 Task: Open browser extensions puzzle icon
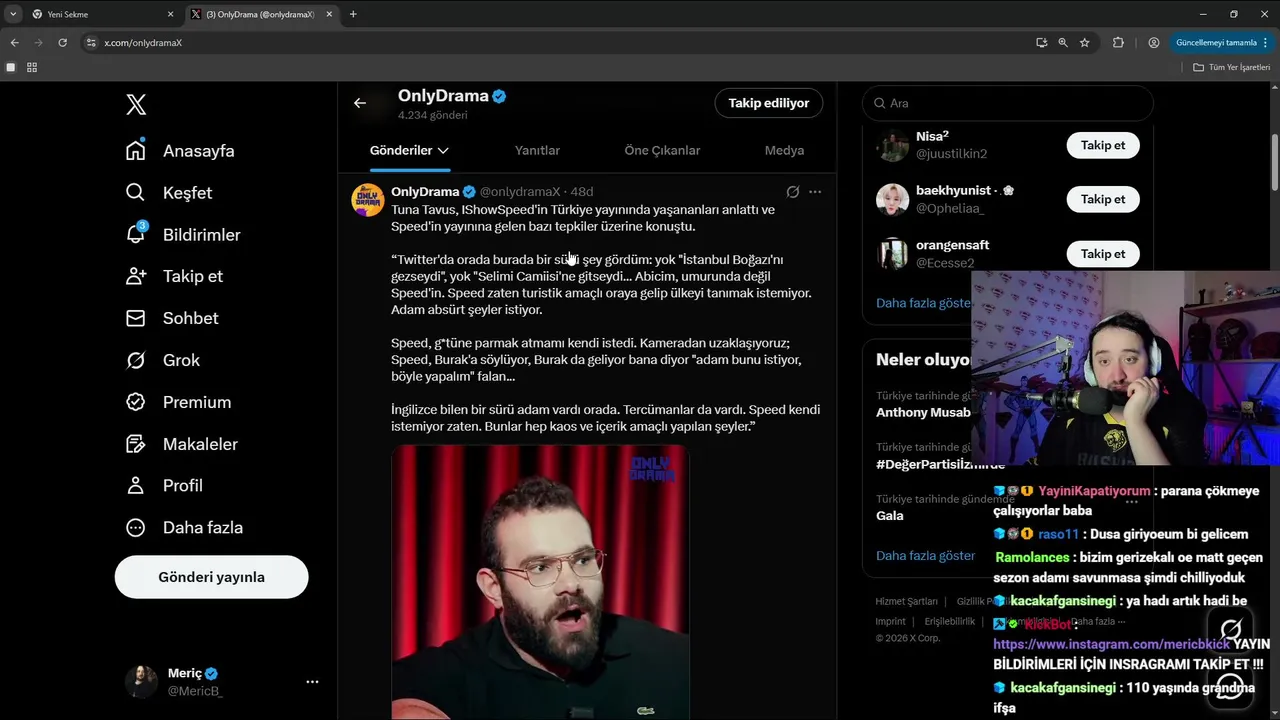1118,43
